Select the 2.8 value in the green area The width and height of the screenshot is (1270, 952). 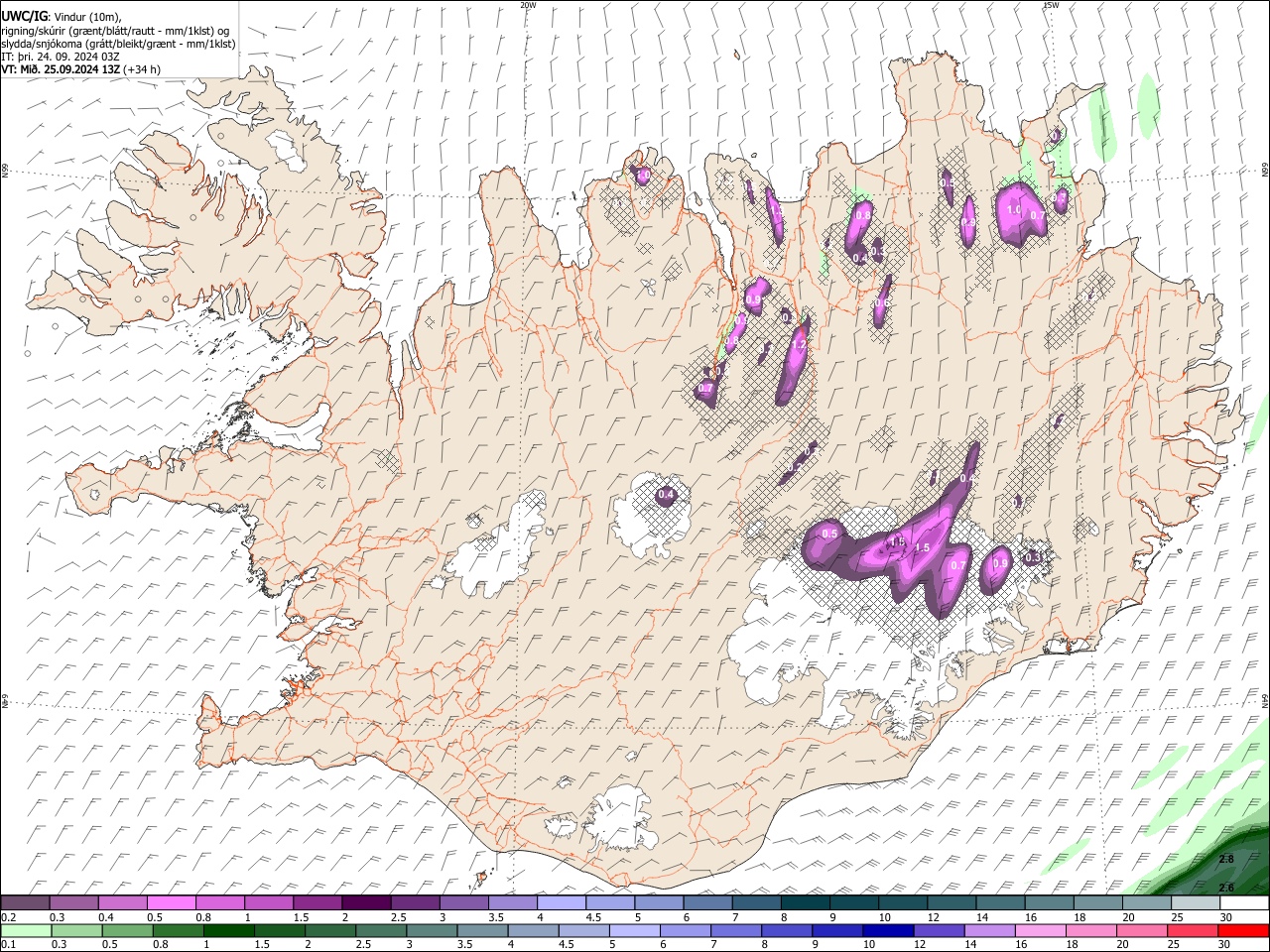coord(1226,859)
